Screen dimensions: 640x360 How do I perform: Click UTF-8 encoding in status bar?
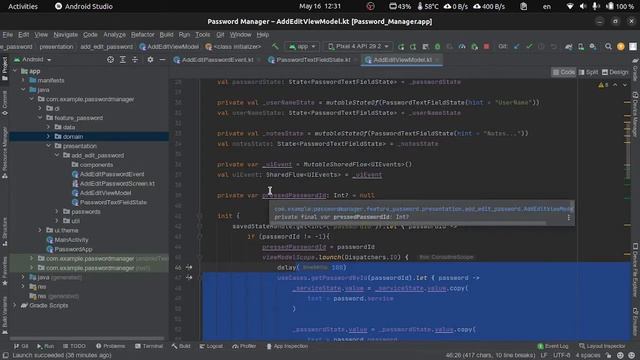pos(561,355)
